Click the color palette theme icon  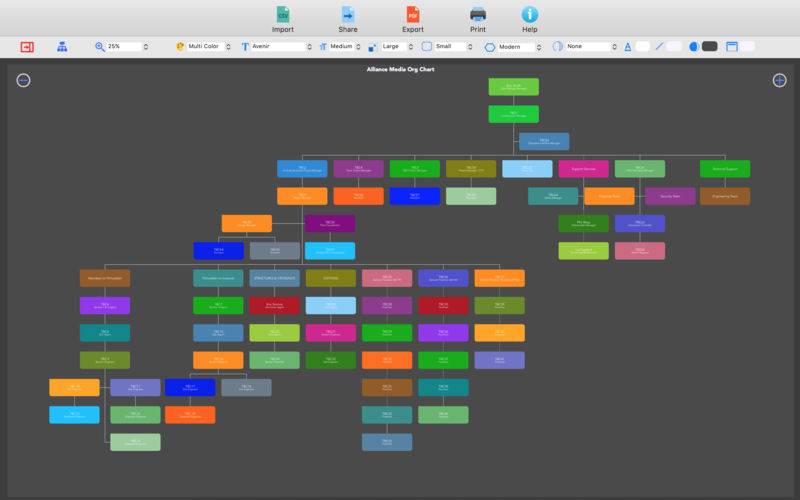tap(180, 46)
